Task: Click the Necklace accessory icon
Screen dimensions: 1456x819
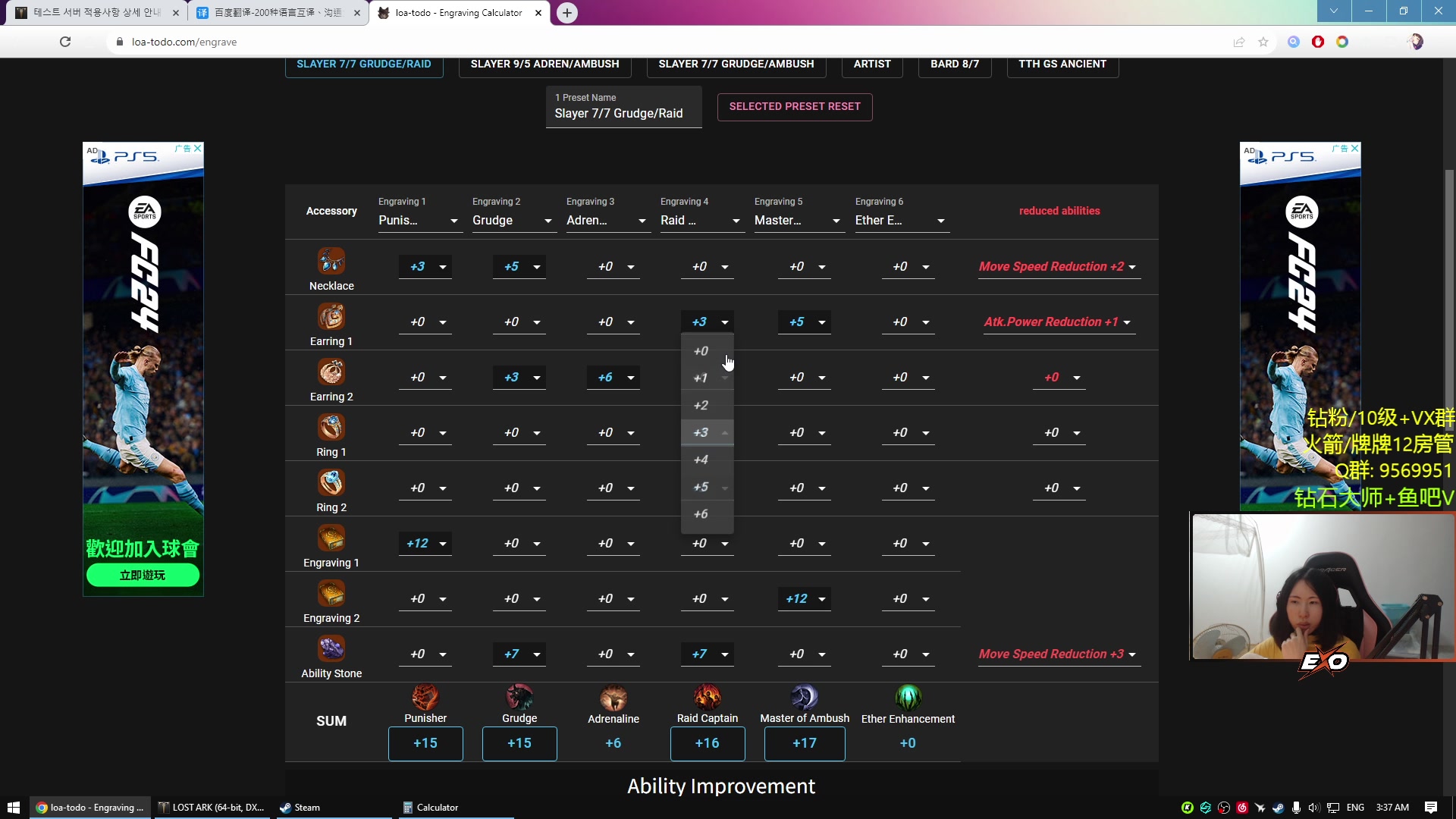Action: [x=331, y=262]
